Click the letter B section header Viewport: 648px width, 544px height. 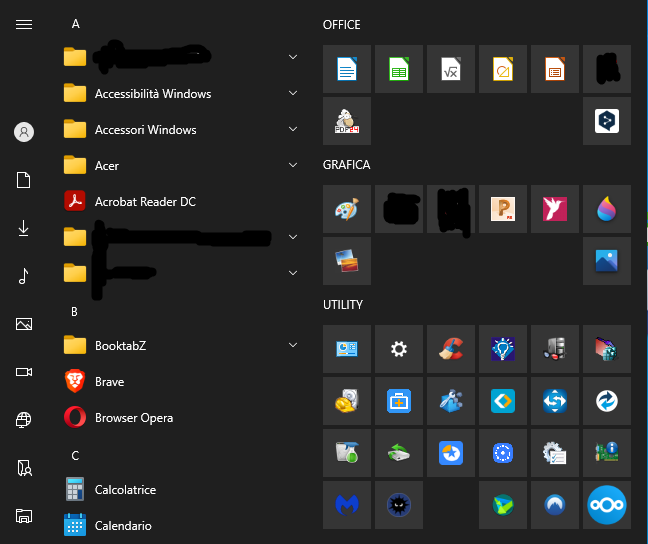click(x=74, y=312)
